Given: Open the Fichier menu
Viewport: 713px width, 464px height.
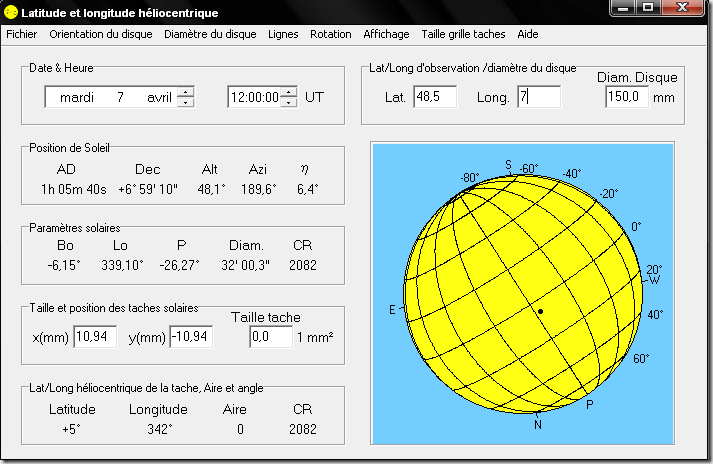Looking at the screenshot, I should (22, 34).
